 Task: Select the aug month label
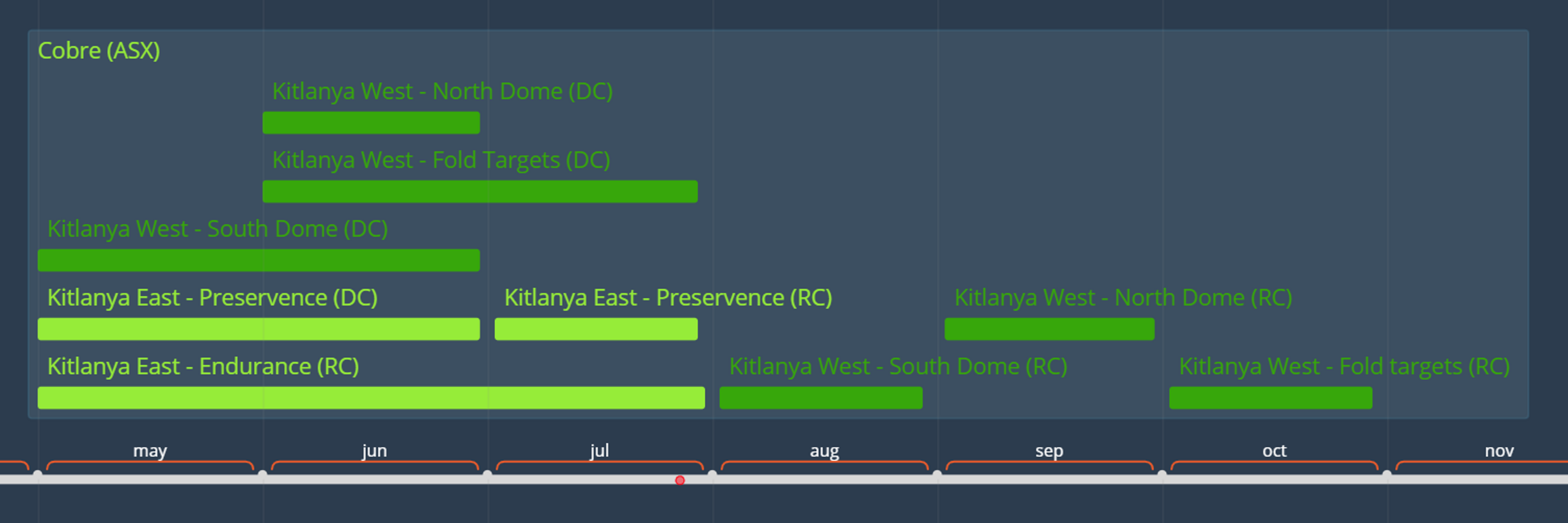[824, 451]
